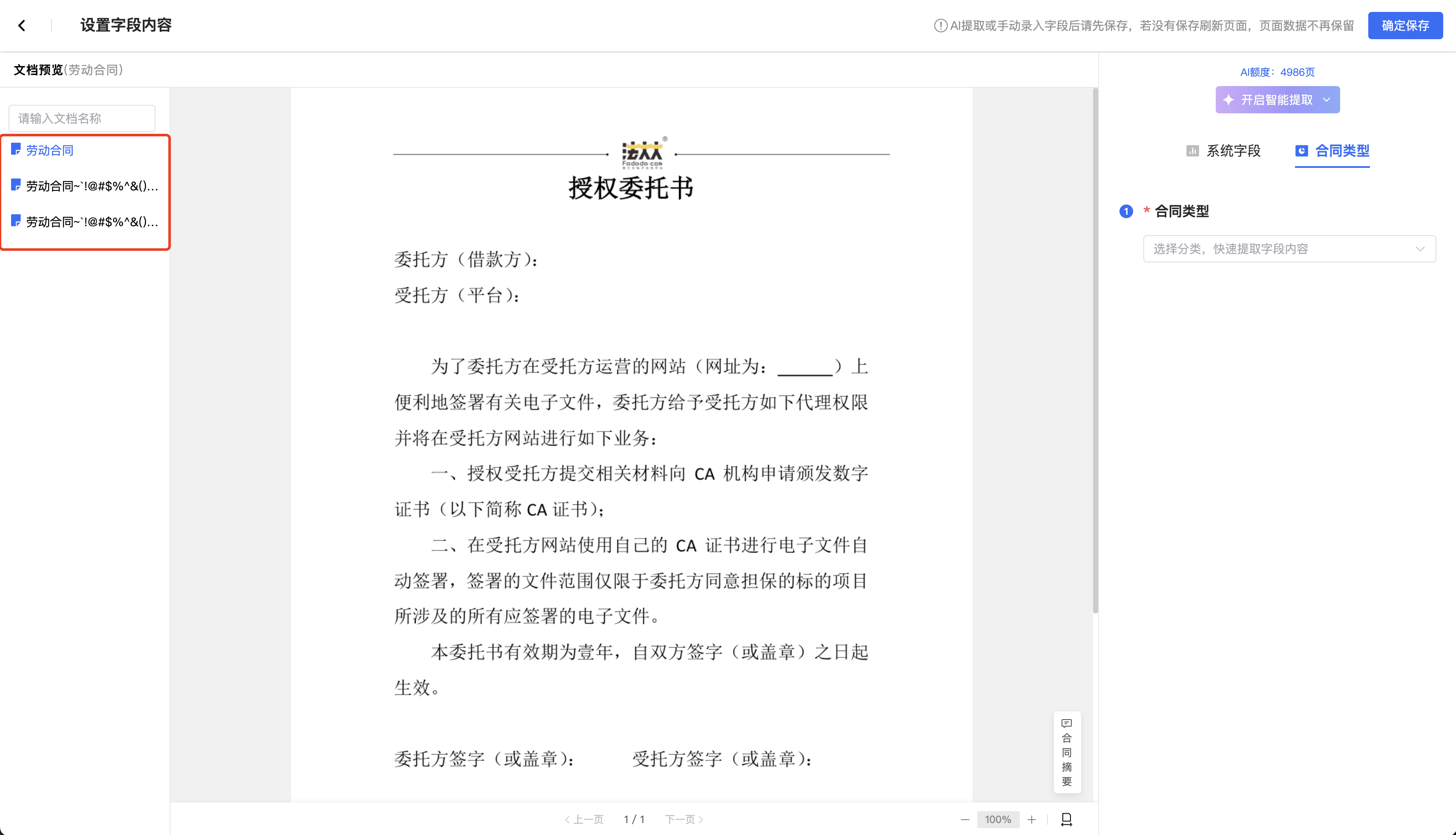
Task: Click zoom in plus icon
Action: (1032, 820)
